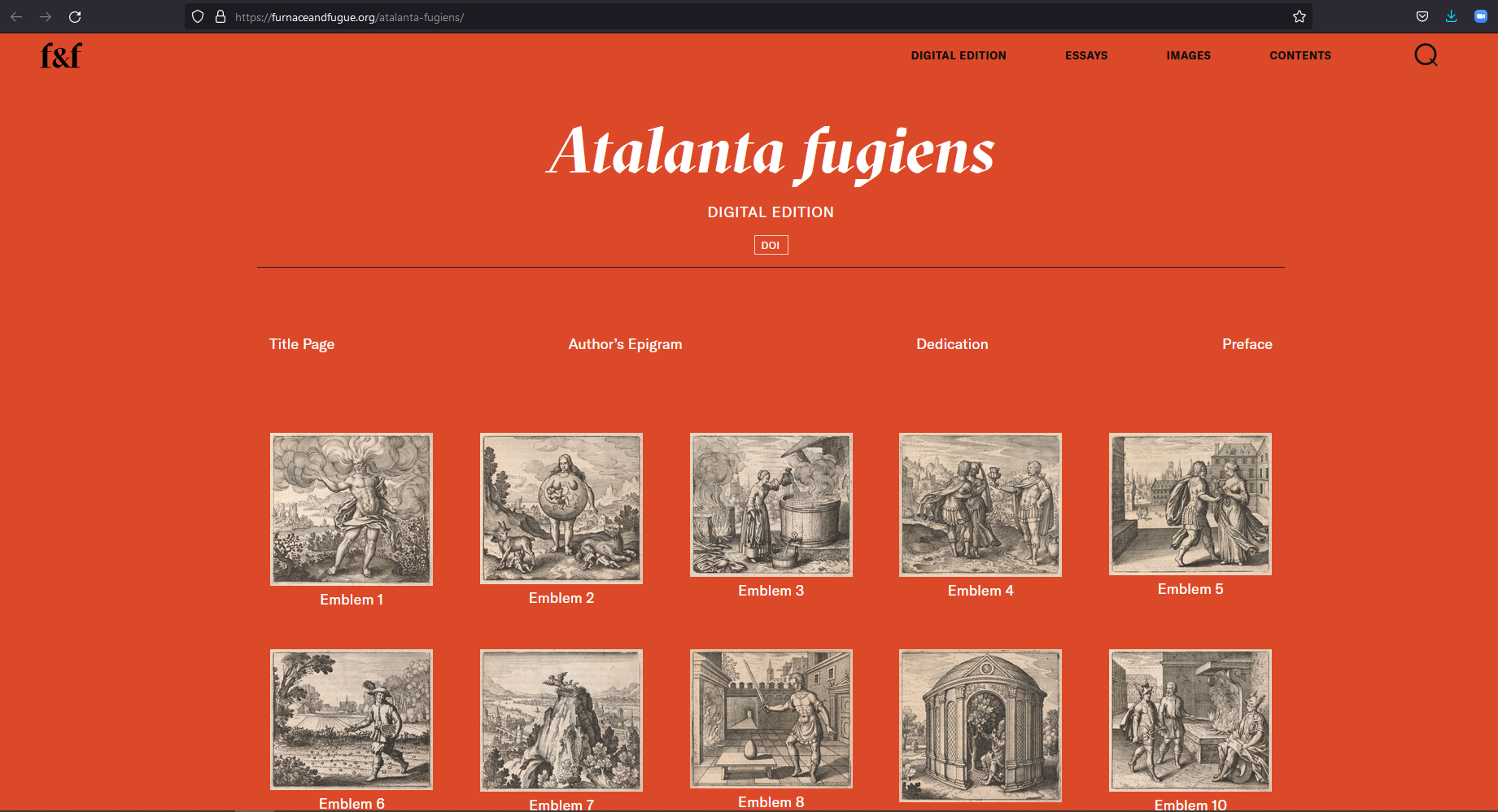The height and width of the screenshot is (812, 1498).
Task: Click the DIGITAL EDITION subtitle under the title
Action: pyautogui.click(x=771, y=212)
